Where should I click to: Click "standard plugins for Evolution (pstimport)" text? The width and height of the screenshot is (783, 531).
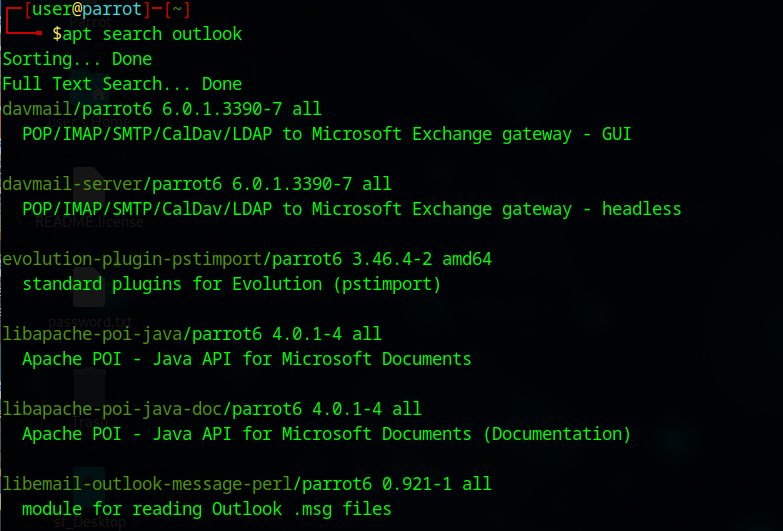[x=231, y=284]
